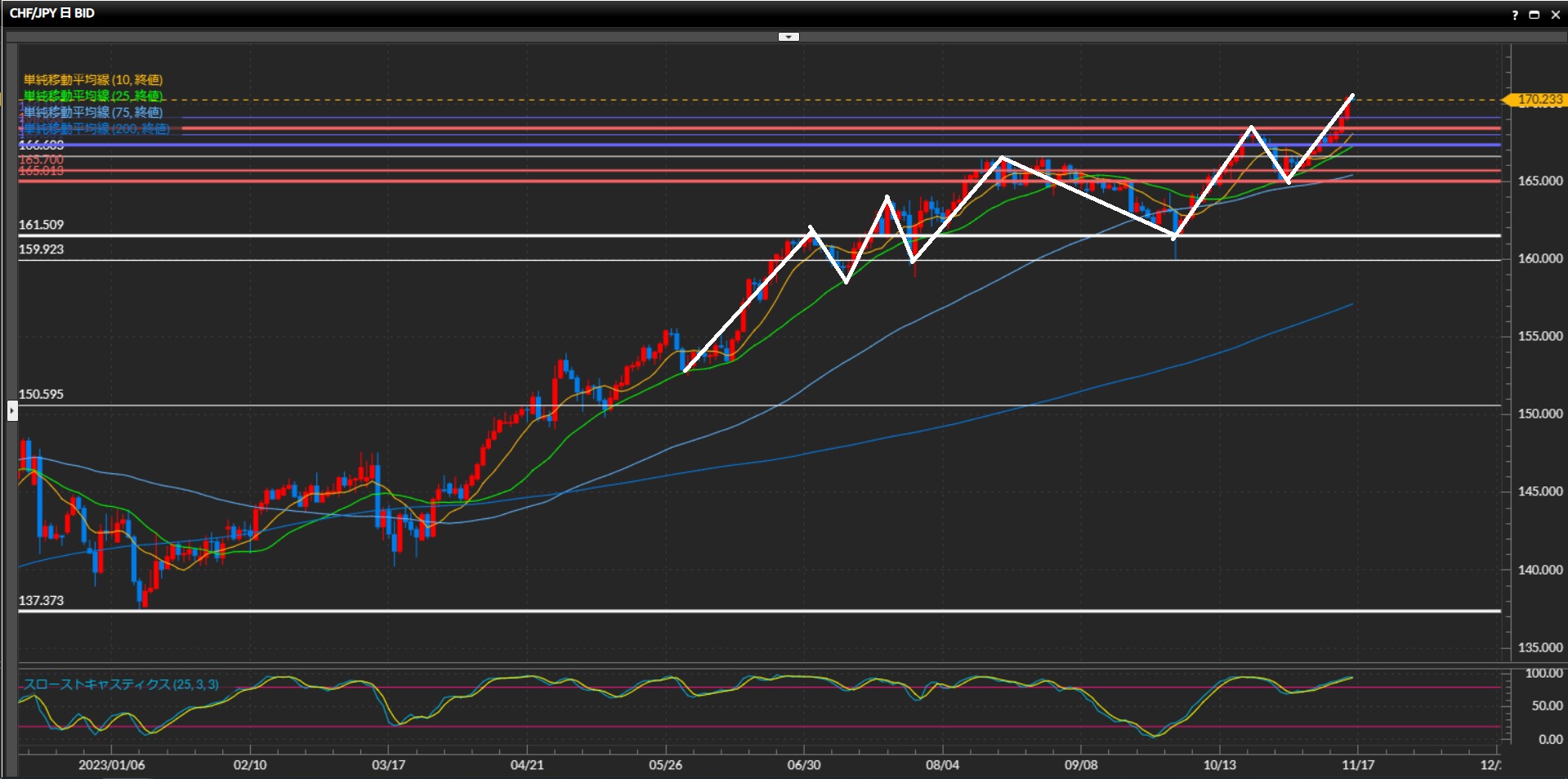Expand the left side panel arrow

[12, 410]
